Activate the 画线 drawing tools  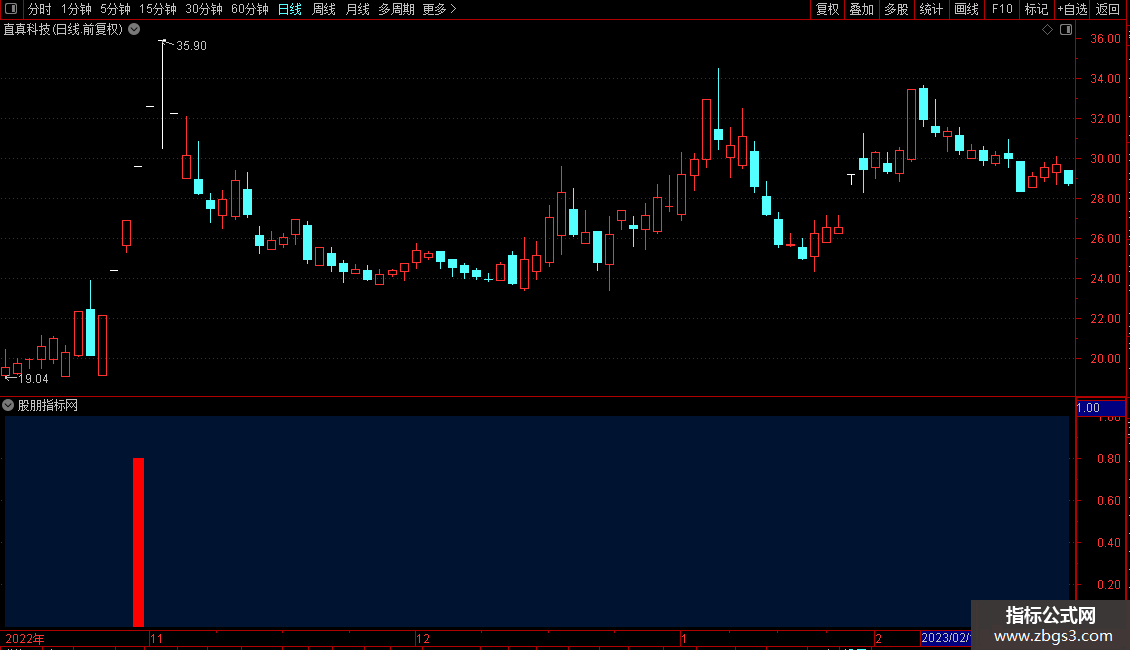(x=966, y=9)
